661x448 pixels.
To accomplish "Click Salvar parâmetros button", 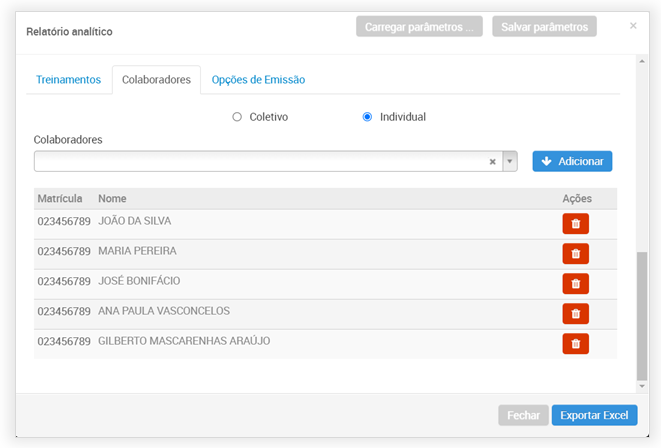I will tap(544, 27).
